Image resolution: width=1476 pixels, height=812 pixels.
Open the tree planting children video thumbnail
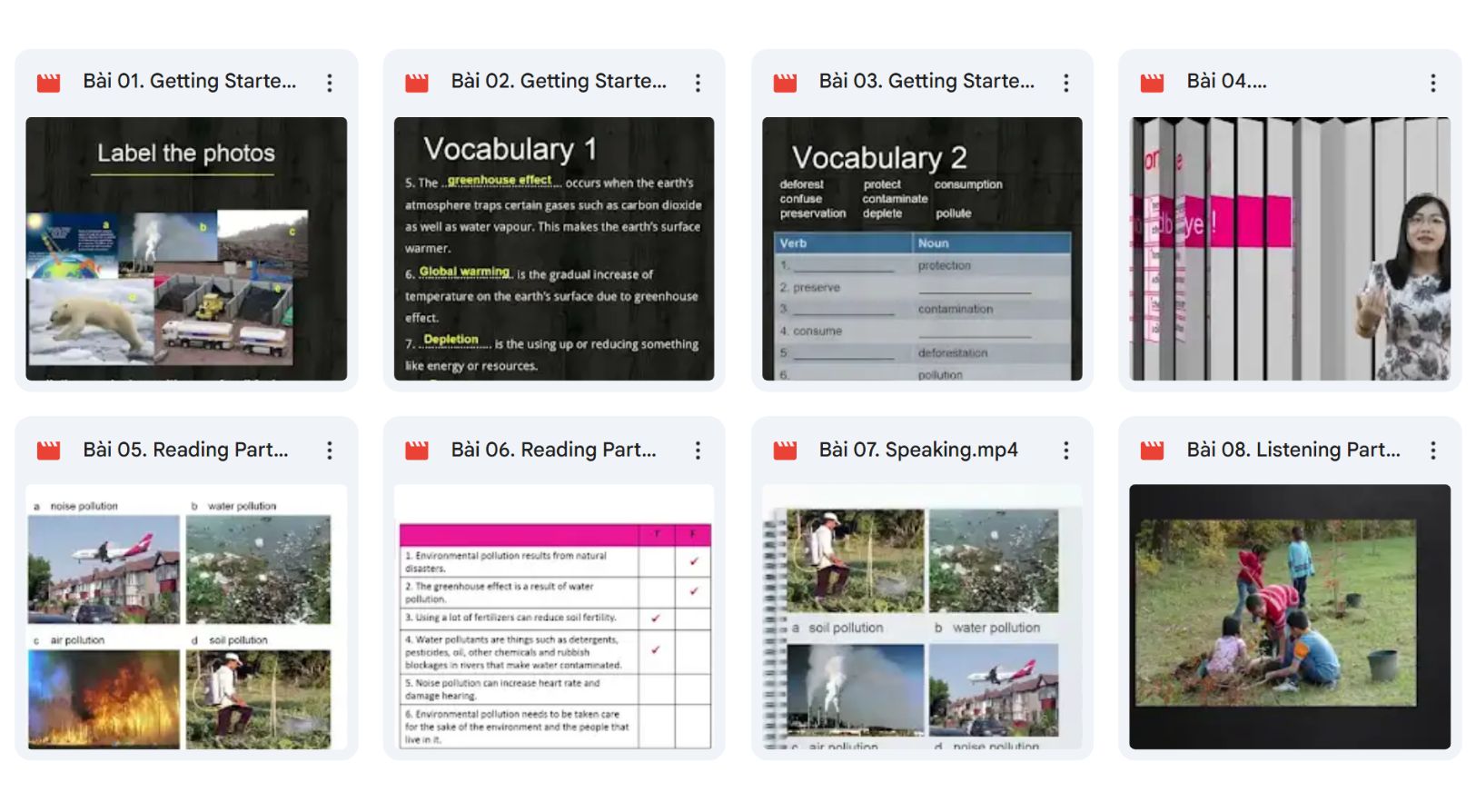pos(1290,617)
